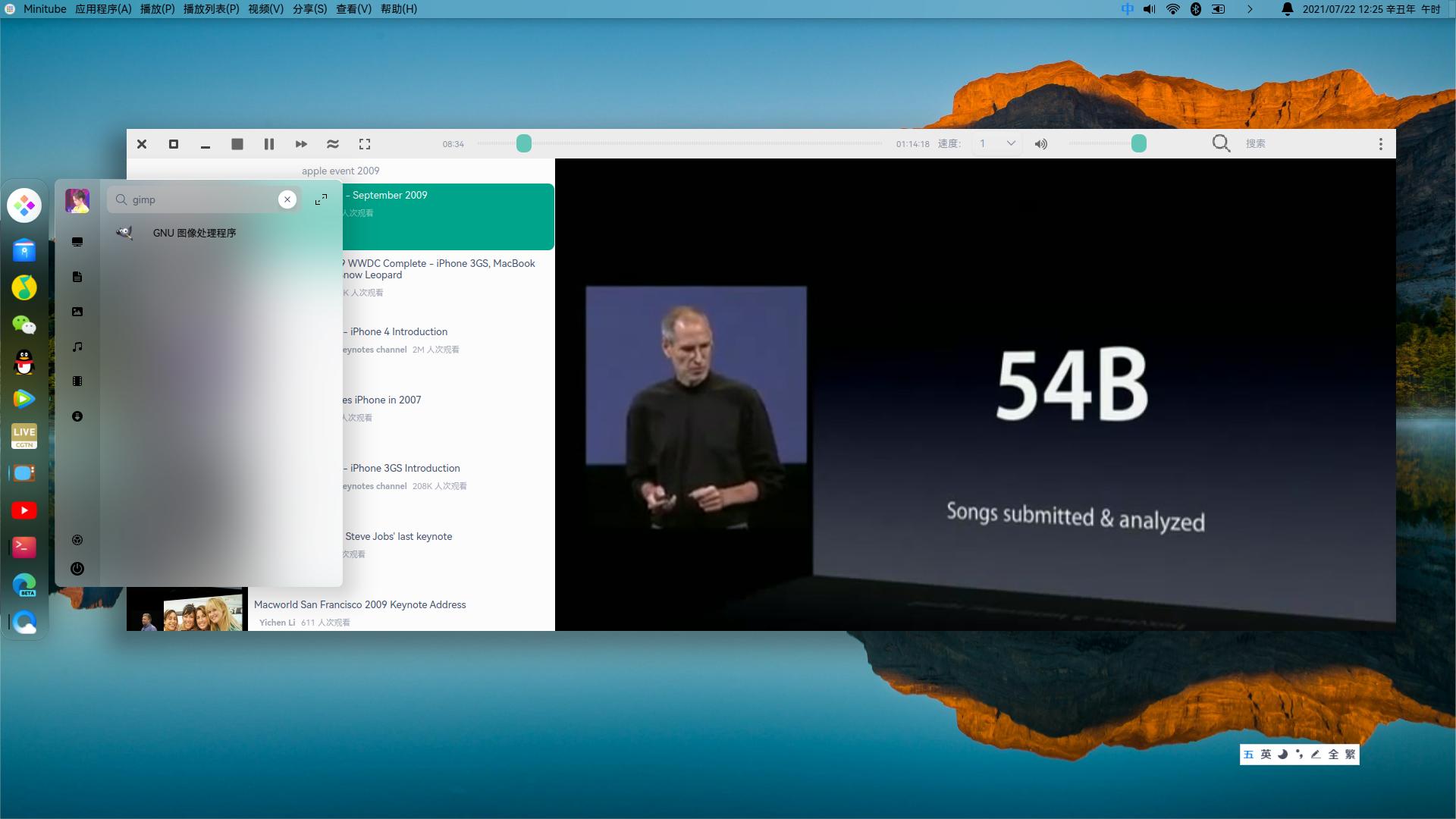
Task: Play Macworld San Francisco 2009 Keynote Address
Action: [359, 604]
